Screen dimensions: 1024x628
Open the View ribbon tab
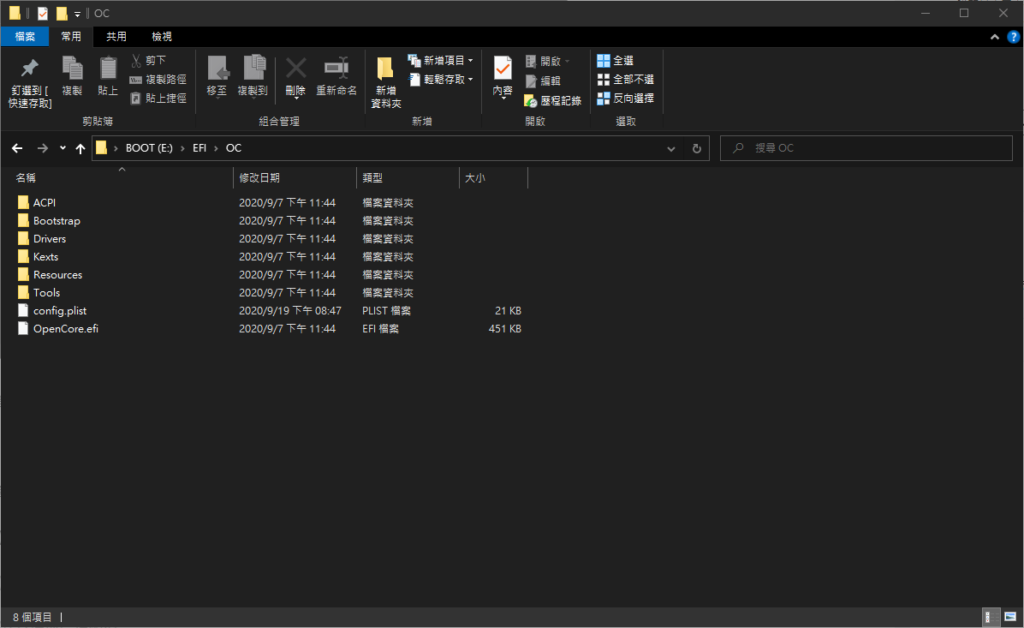pyautogui.click(x=161, y=37)
